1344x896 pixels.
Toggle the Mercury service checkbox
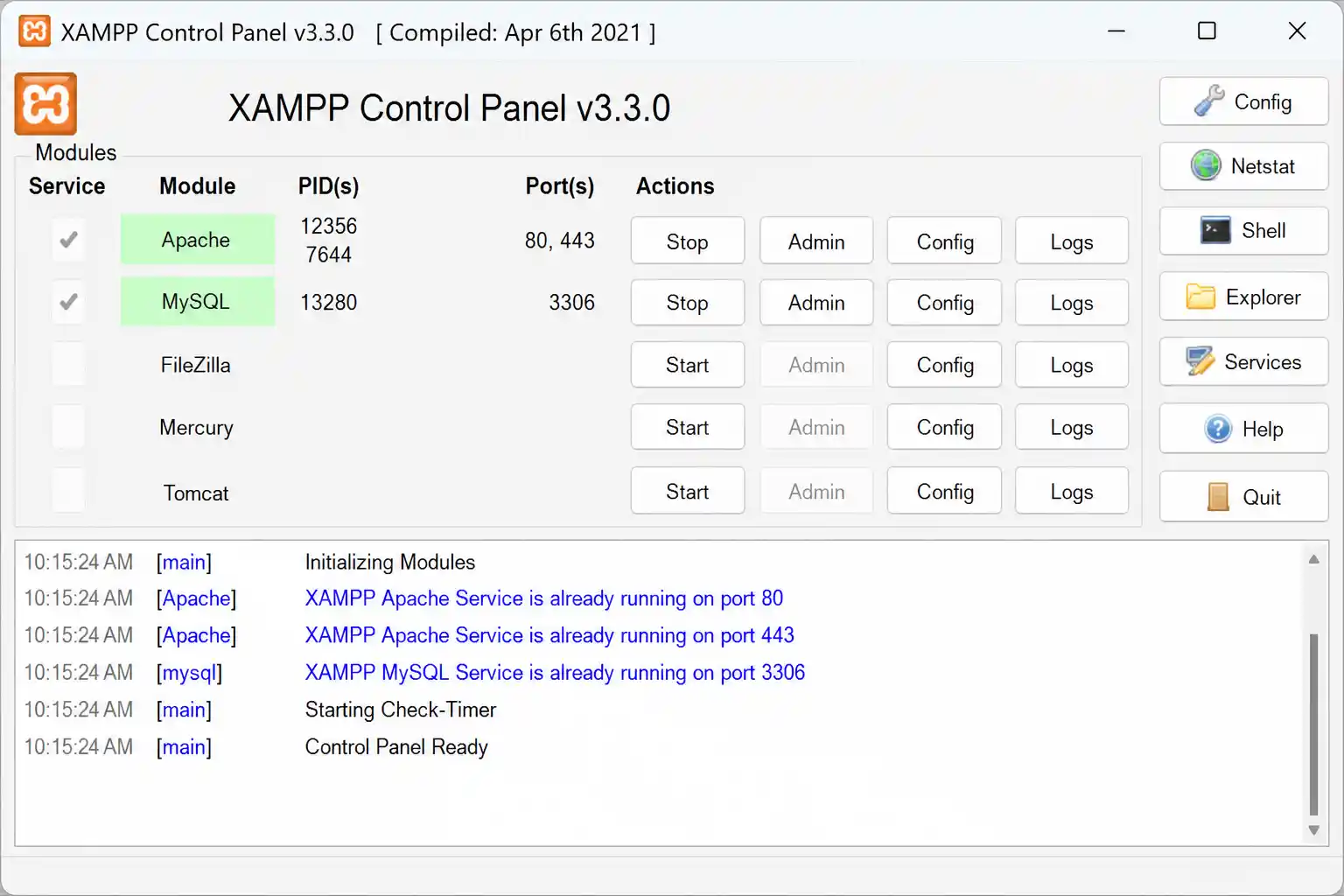[68, 427]
